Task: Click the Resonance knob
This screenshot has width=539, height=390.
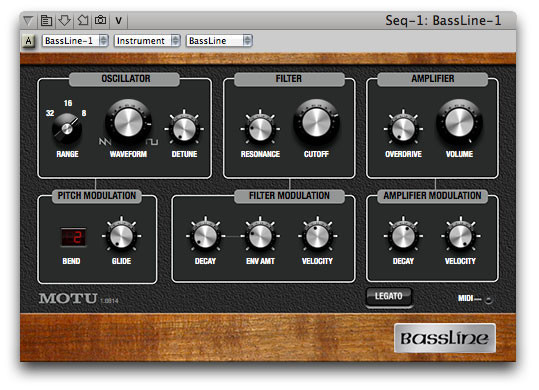Action: click(260, 129)
